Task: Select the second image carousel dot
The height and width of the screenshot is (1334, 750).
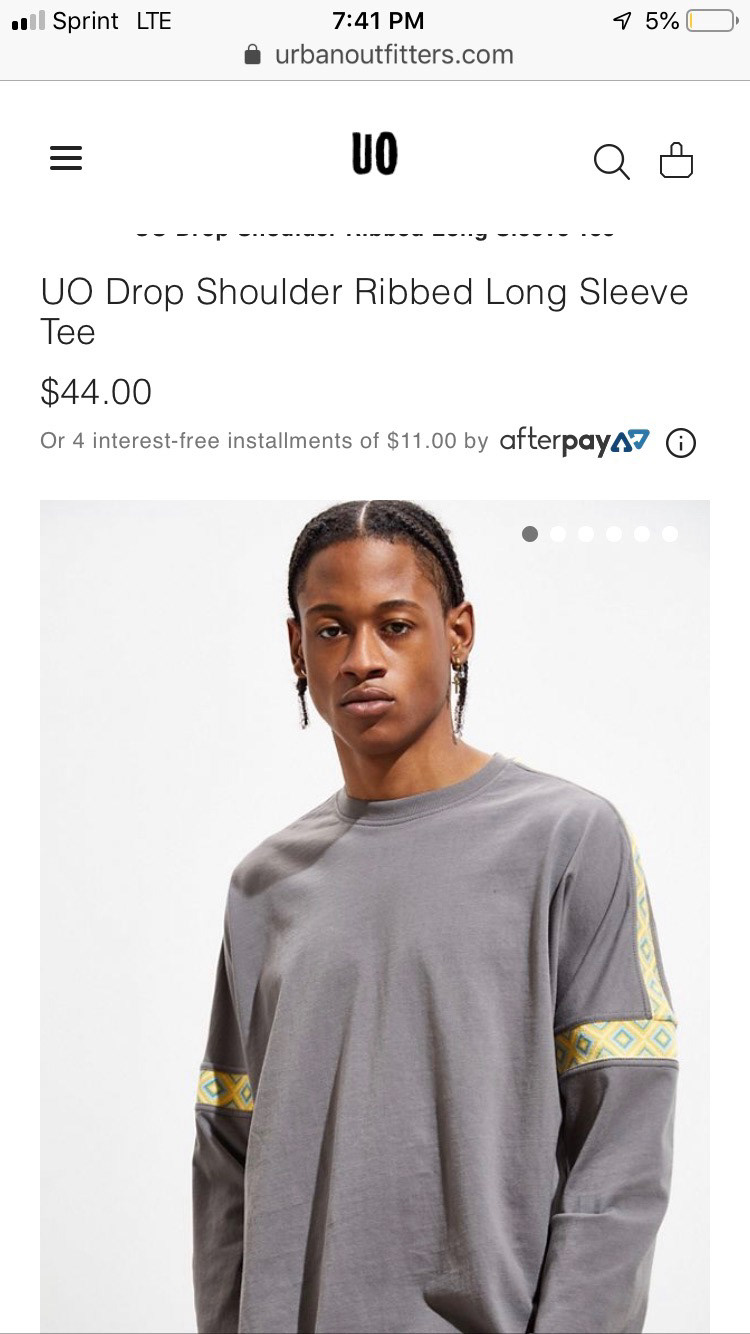Action: [558, 534]
